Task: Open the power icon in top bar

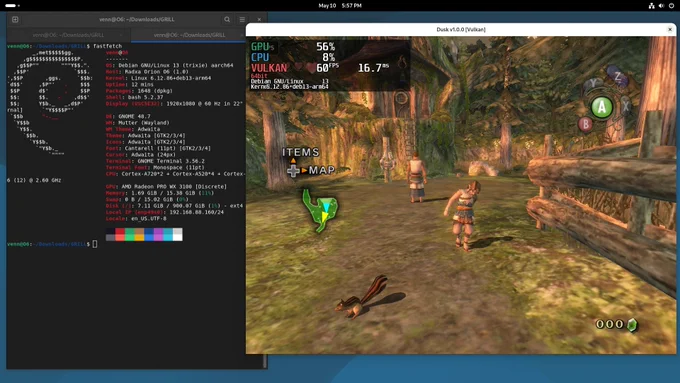Action: pos(671,6)
